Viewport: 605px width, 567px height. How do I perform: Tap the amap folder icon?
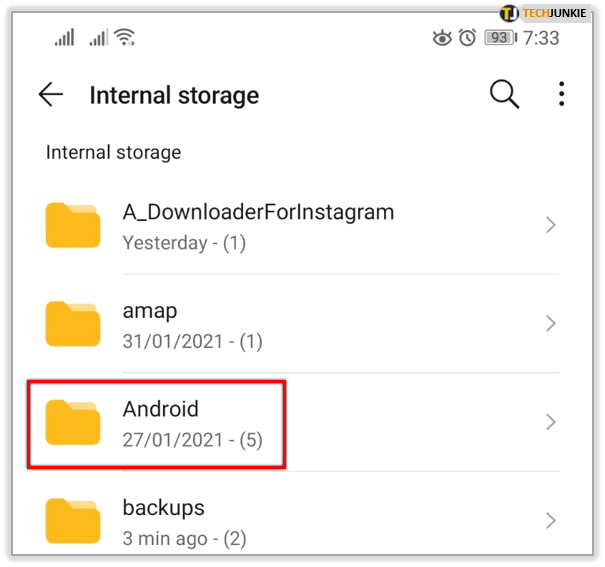[x=73, y=324]
